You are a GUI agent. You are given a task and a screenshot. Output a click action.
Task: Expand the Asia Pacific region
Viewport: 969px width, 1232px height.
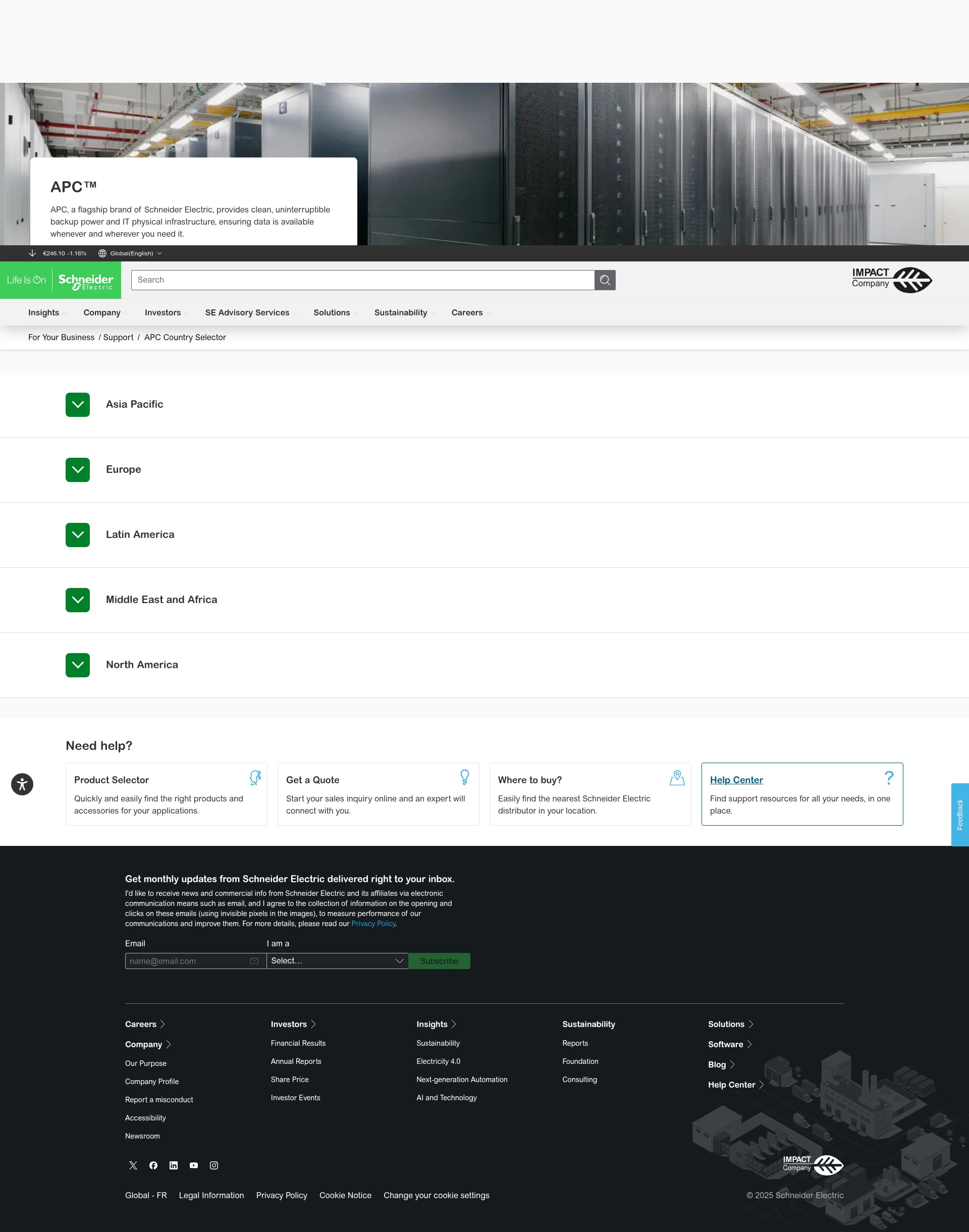(x=78, y=404)
